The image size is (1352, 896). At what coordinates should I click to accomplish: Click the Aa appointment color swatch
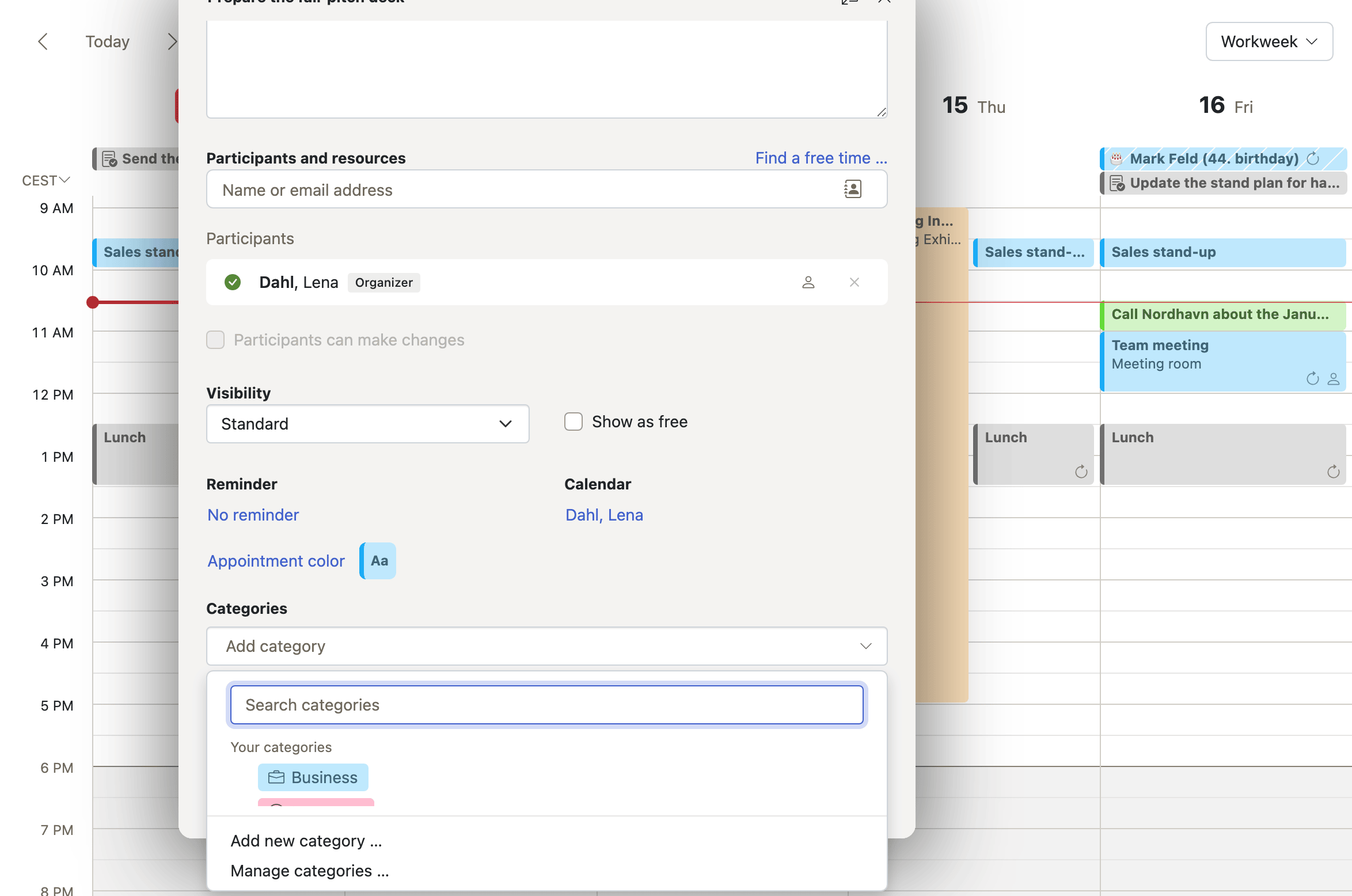click(378, 561)
